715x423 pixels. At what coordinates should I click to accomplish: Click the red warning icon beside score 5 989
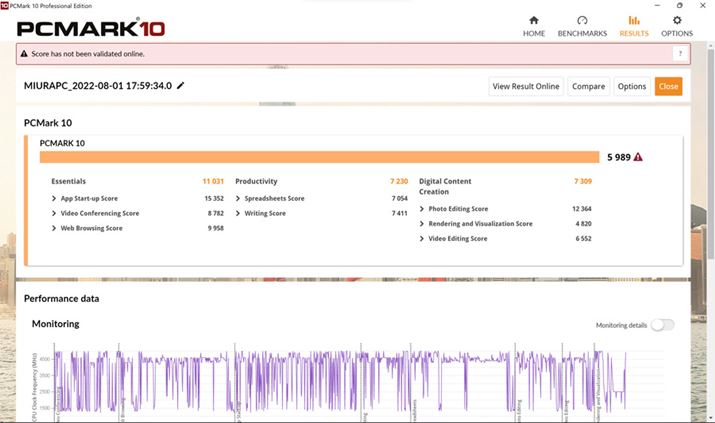[638, 157]
